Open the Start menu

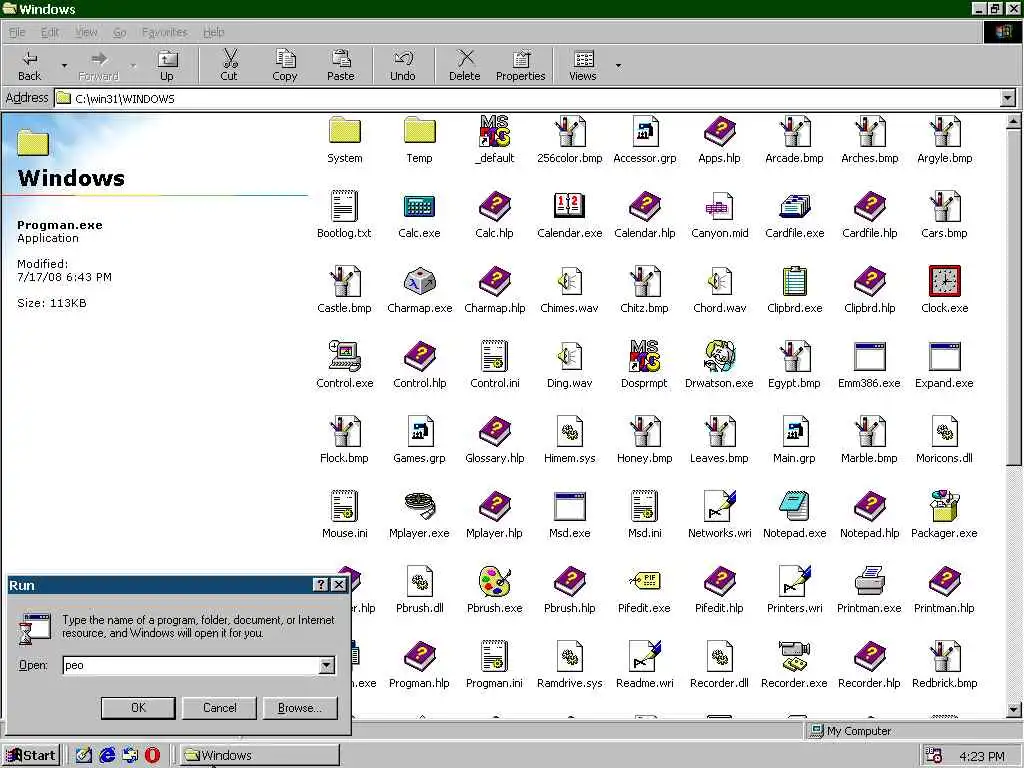pyautogui.click(x=31, y=755)
